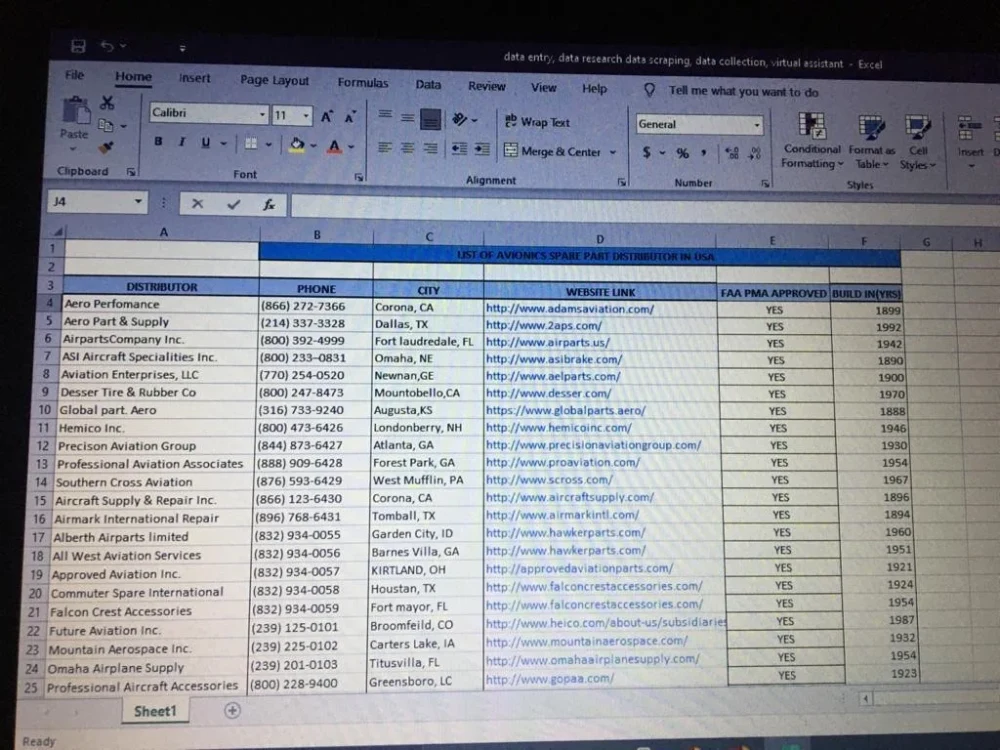Decrease font size with small A icon

point(350,117)
